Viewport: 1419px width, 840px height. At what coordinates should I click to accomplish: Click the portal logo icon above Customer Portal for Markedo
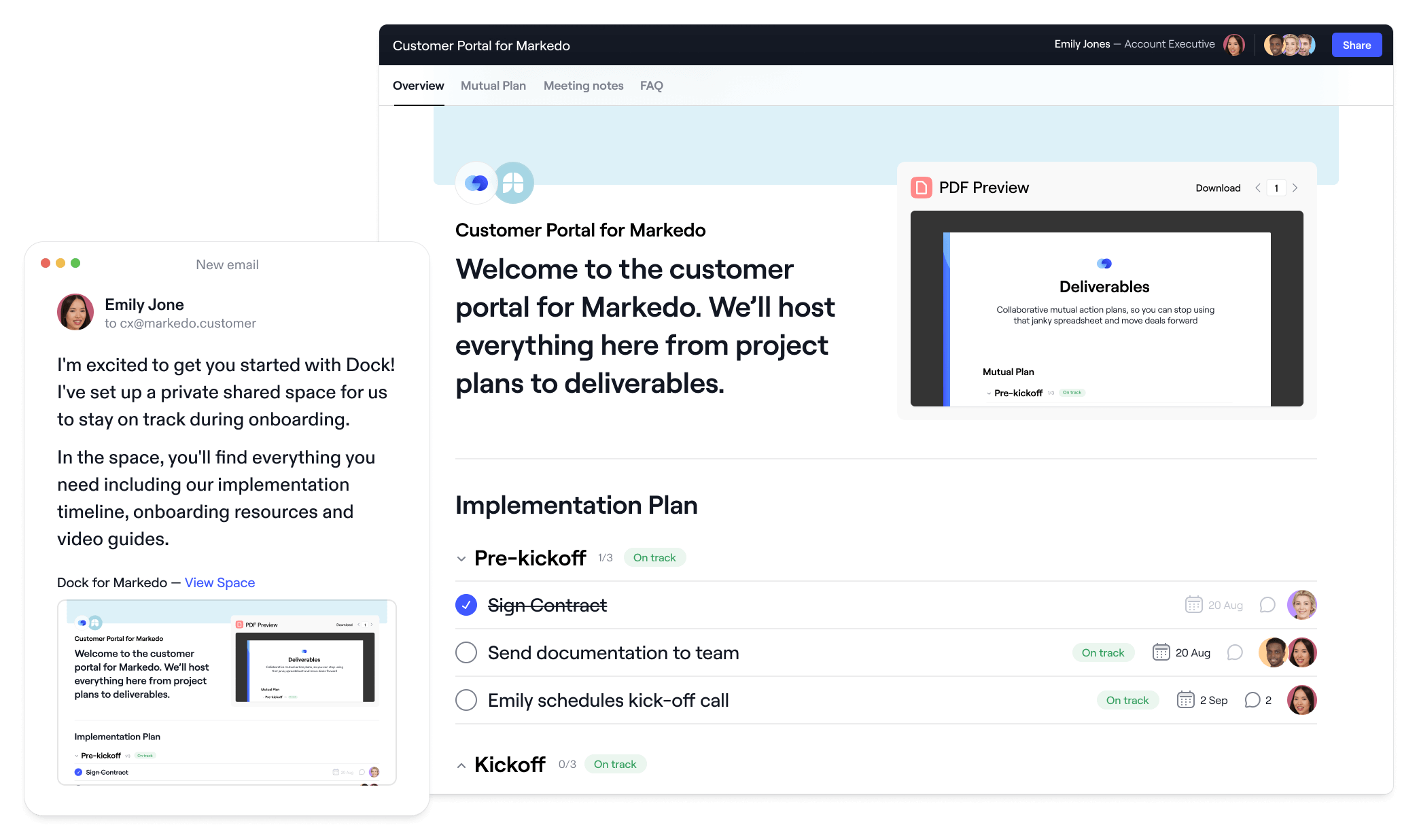pyautogui.click(x=476, y=182)
